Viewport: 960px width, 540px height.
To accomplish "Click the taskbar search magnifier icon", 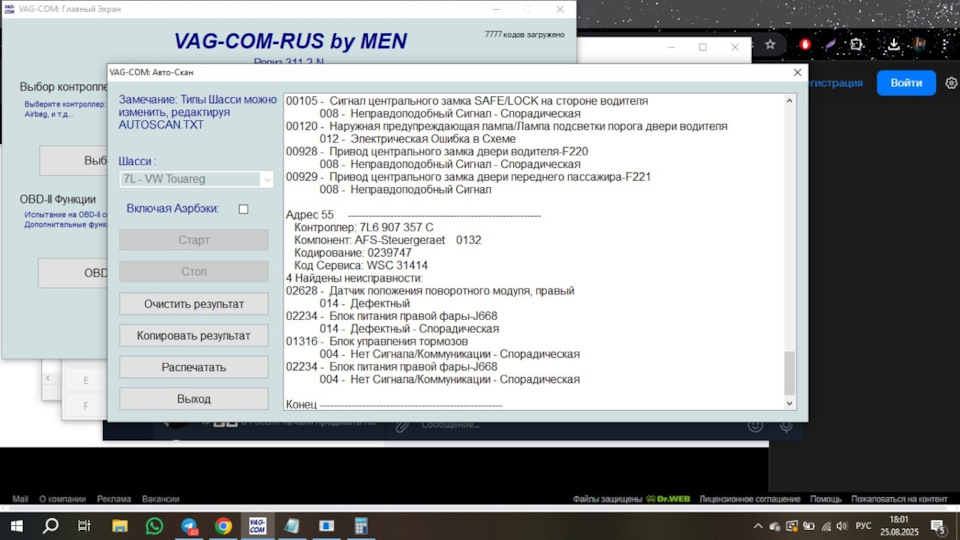I will point(51,526).
